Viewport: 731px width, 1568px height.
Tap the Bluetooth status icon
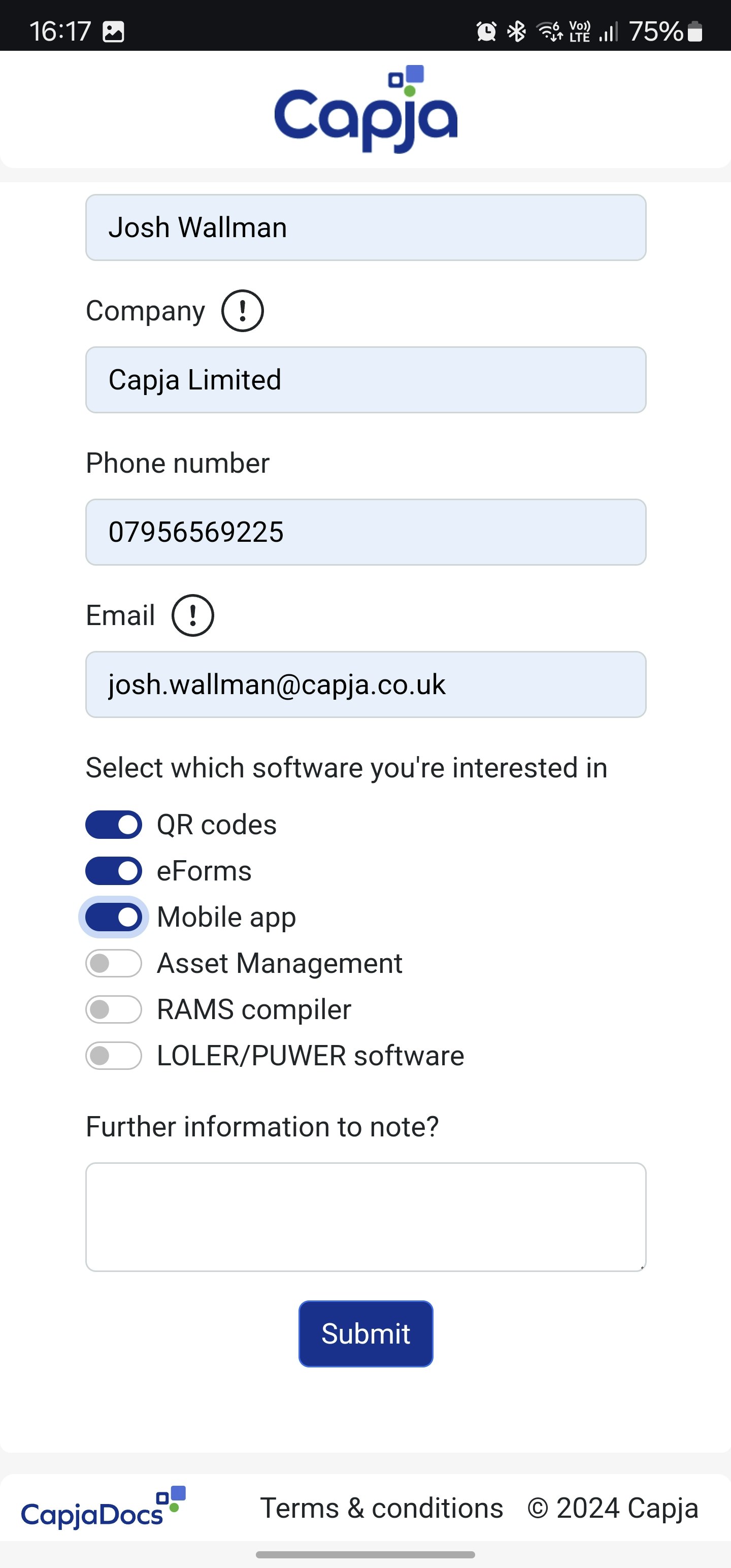[x=517, y=31]
